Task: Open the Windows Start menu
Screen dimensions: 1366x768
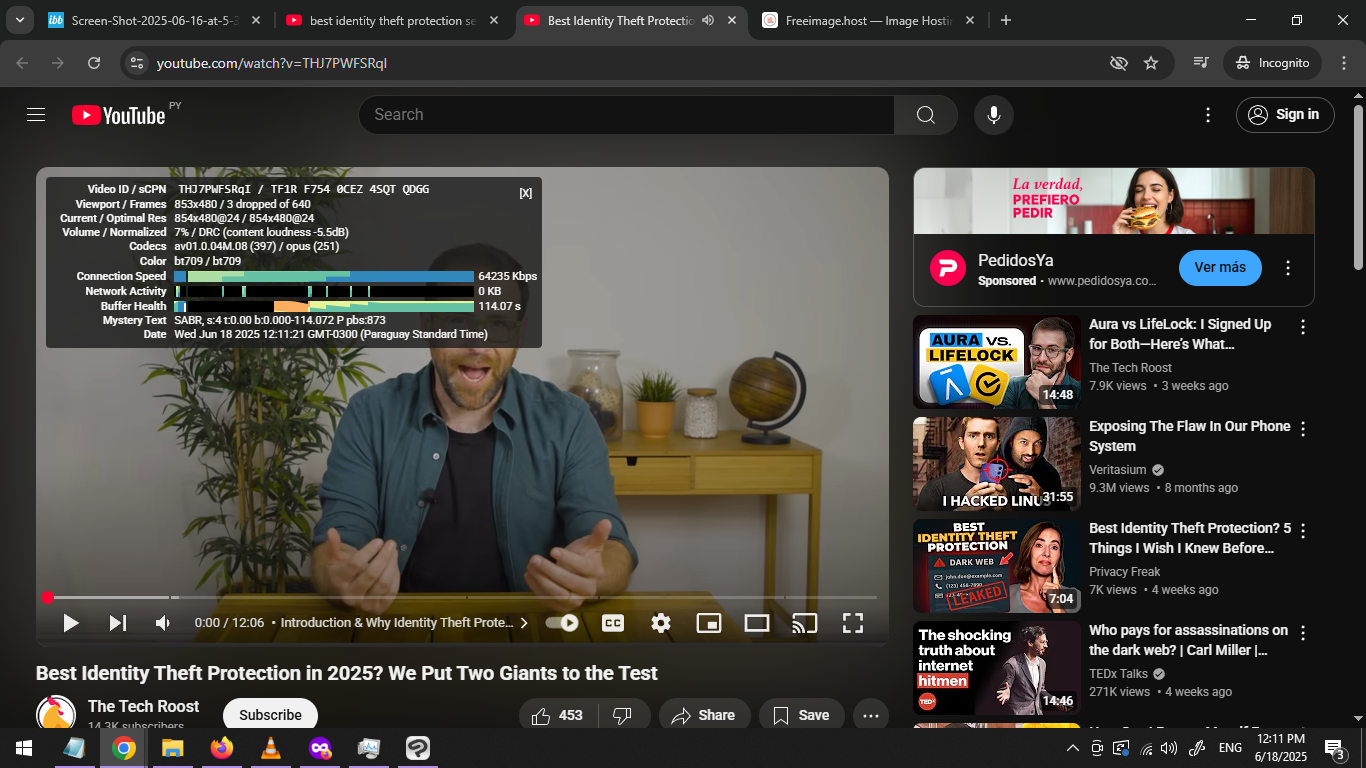Action: pos(24,748)
